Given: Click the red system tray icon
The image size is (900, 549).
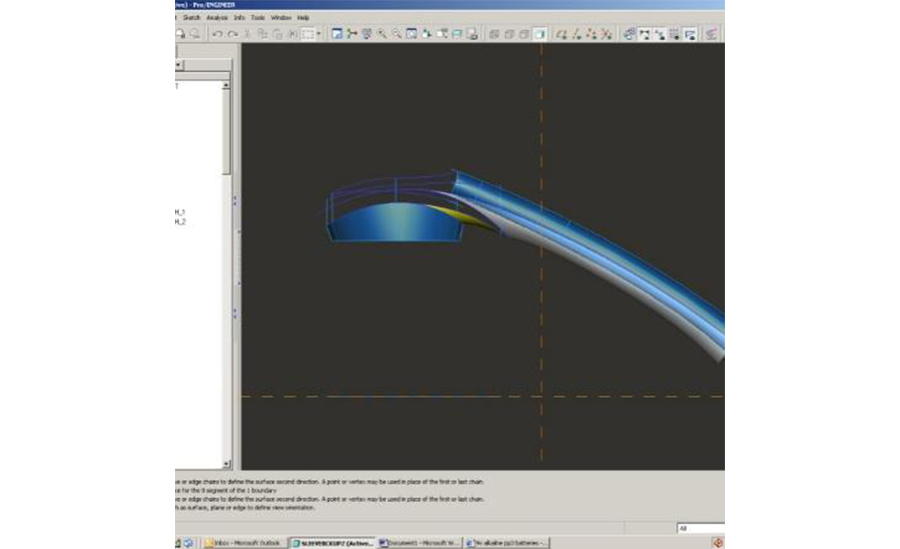Looking at the screenshot, I should coord(717,543).
